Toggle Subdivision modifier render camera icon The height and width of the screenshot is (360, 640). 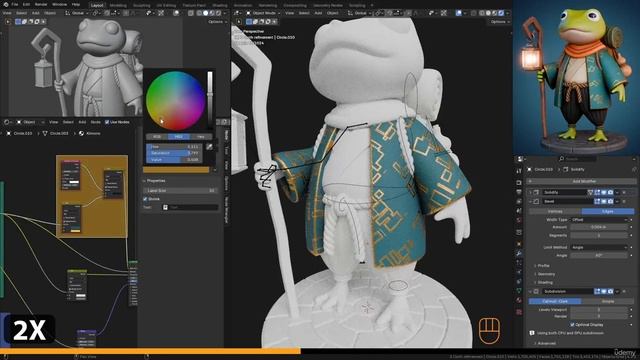coord(610,291)
